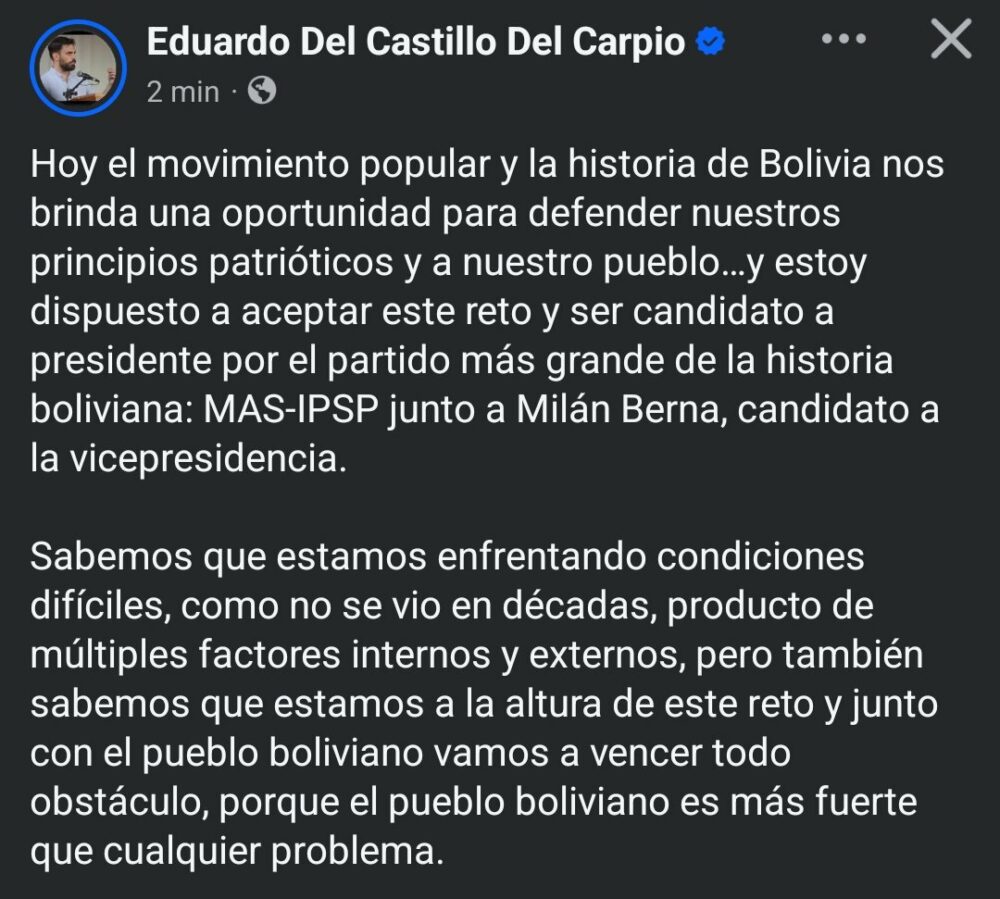Click the final line 'que cualquier problema.'
1000x899 pixels.
(x=237, y=851)
